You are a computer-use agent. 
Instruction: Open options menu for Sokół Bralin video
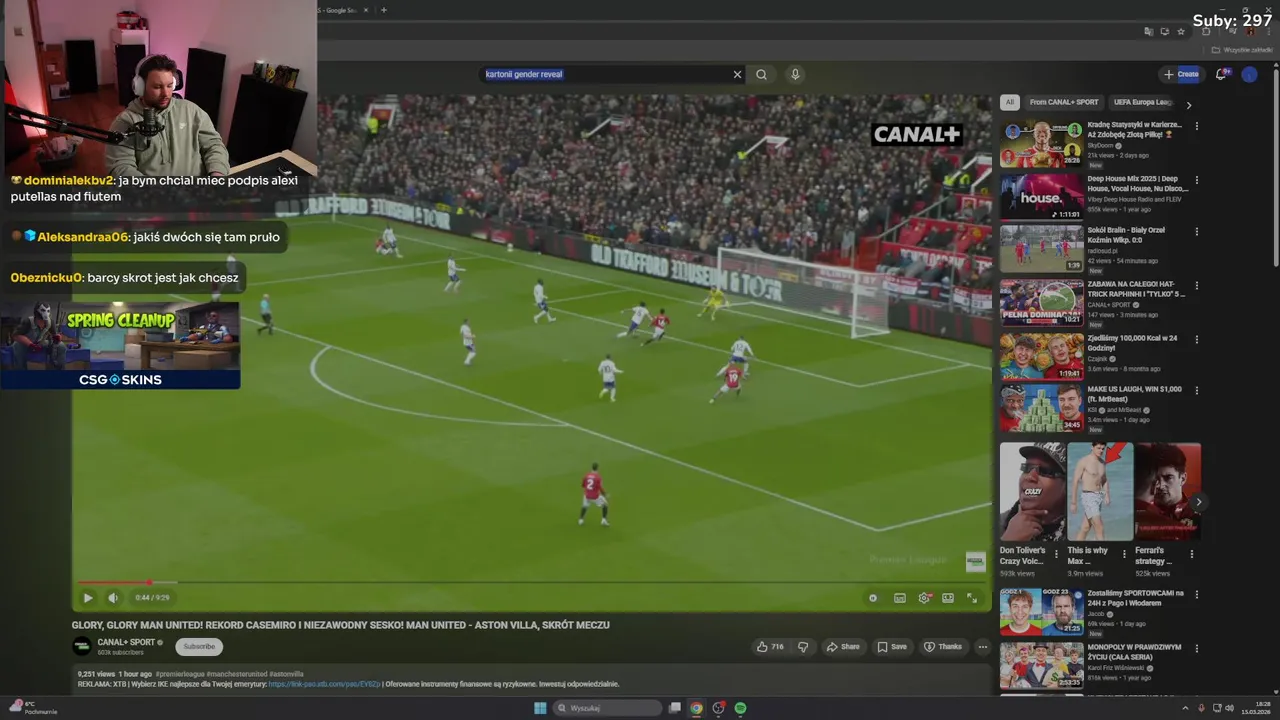(1197, 231)
